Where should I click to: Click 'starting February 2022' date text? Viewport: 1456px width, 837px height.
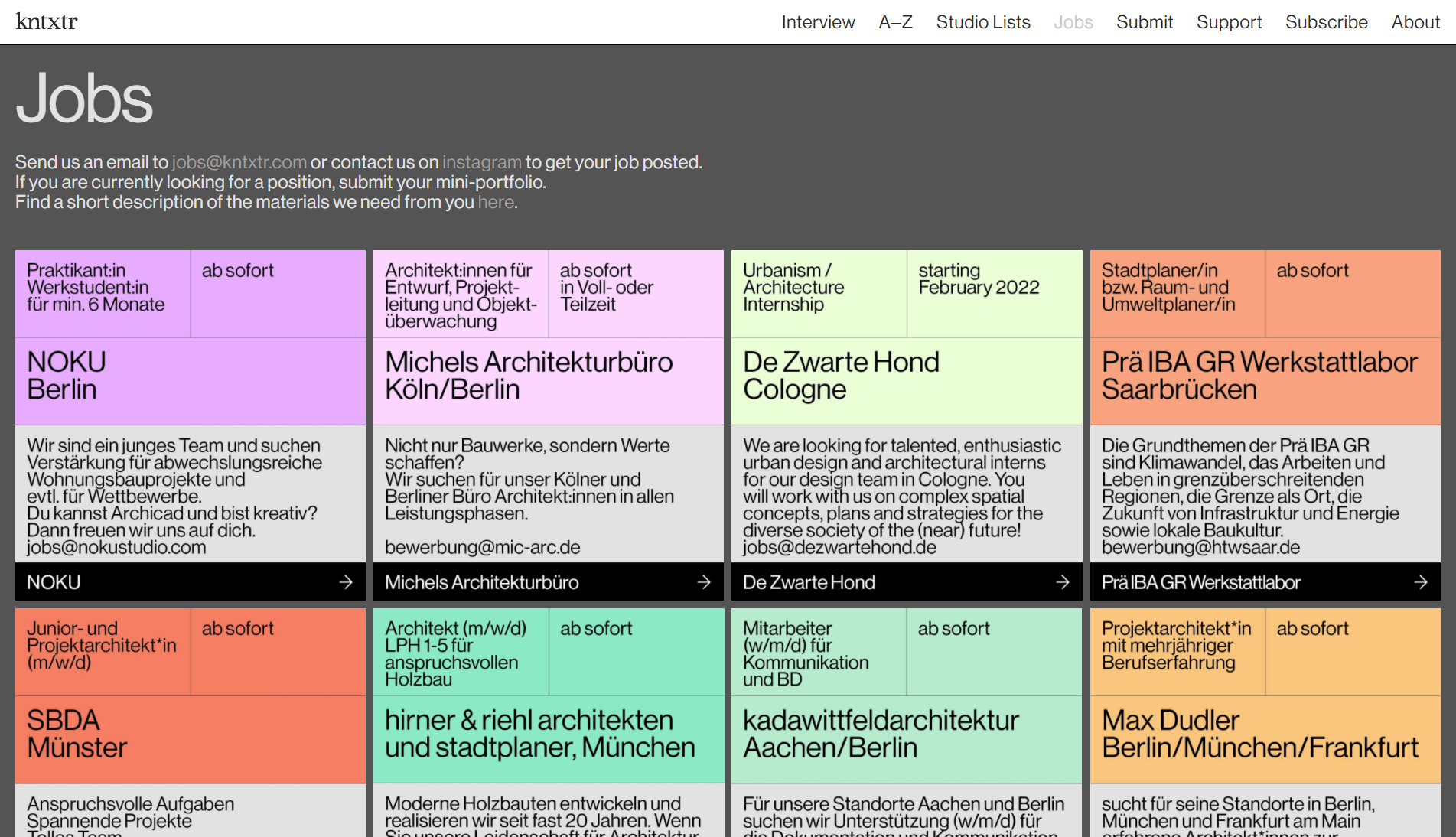(x=979, y=279)
